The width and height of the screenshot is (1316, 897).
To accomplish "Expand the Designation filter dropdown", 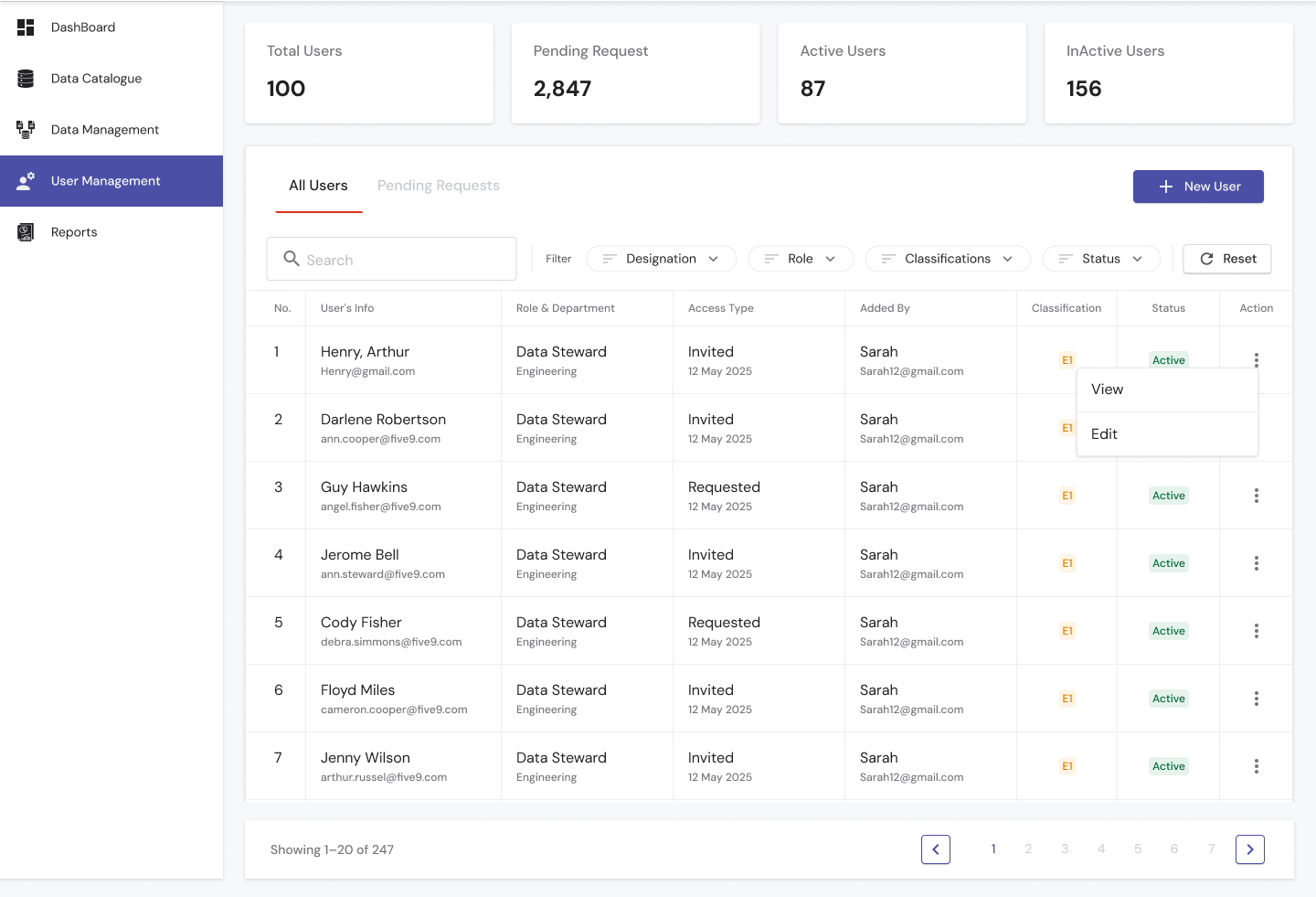I will 662,259.
